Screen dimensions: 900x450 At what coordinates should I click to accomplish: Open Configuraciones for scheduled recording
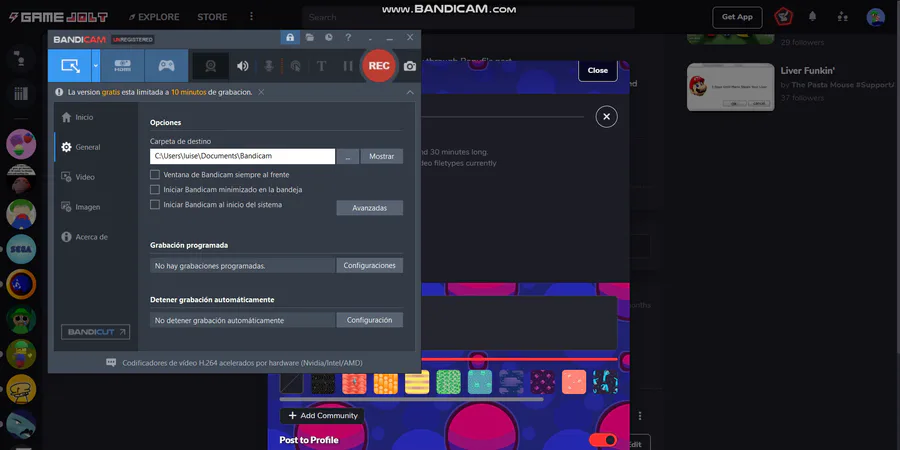[370, 265]
